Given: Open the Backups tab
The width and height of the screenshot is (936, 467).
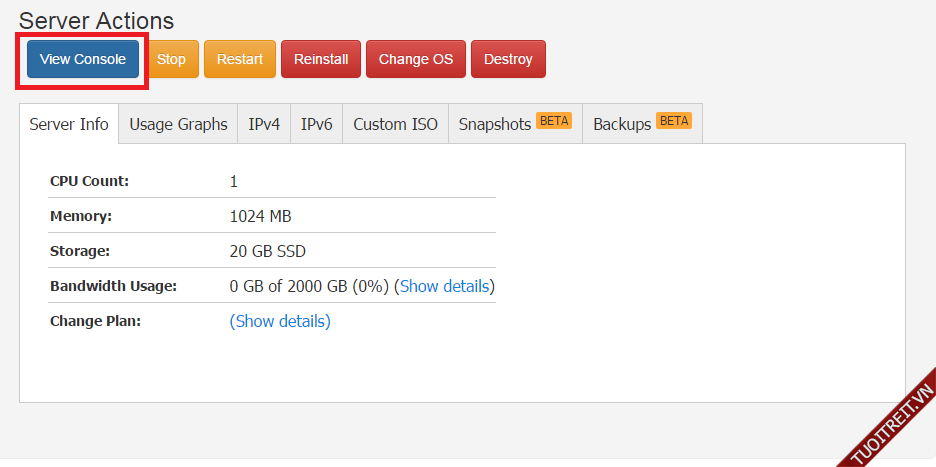Looking at the screenshot, I should 622,124.
